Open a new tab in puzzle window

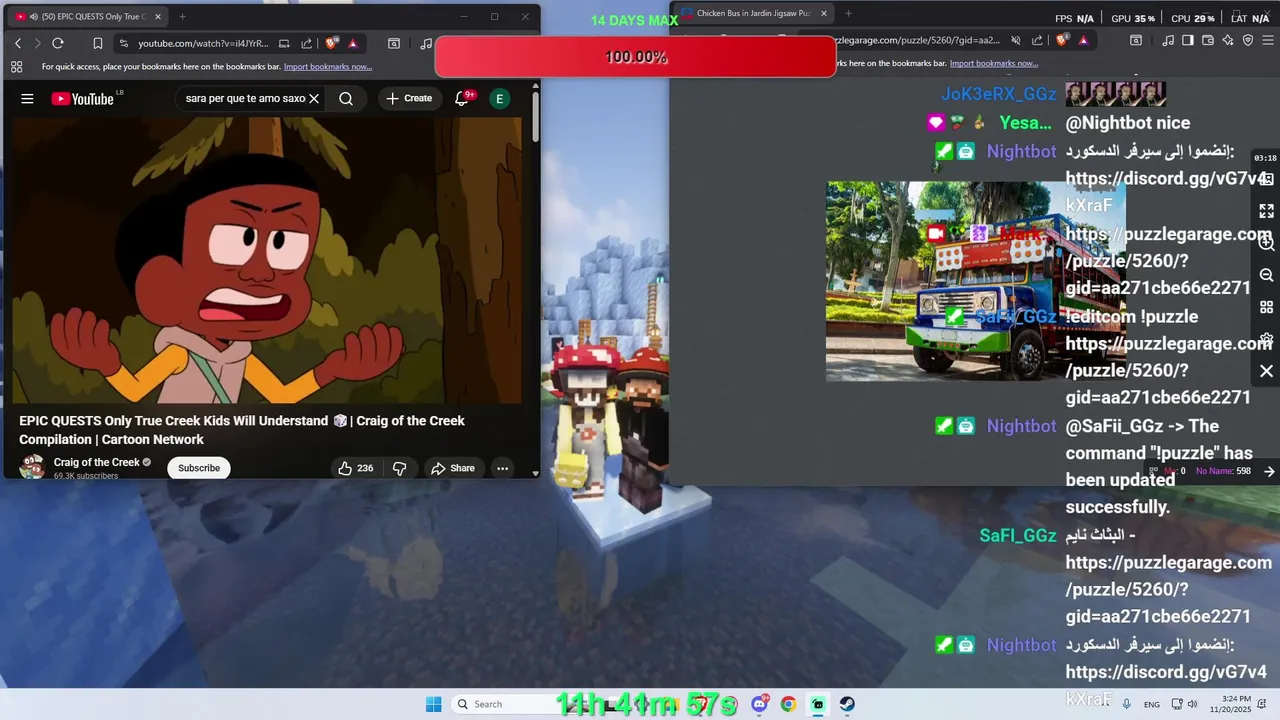[x=848, y=14]
